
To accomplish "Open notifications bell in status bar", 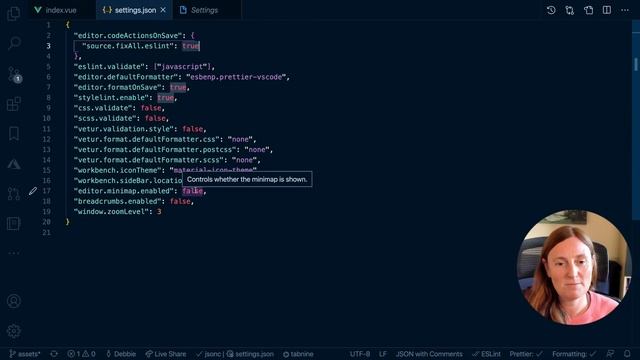I will [x=627, y=354].
